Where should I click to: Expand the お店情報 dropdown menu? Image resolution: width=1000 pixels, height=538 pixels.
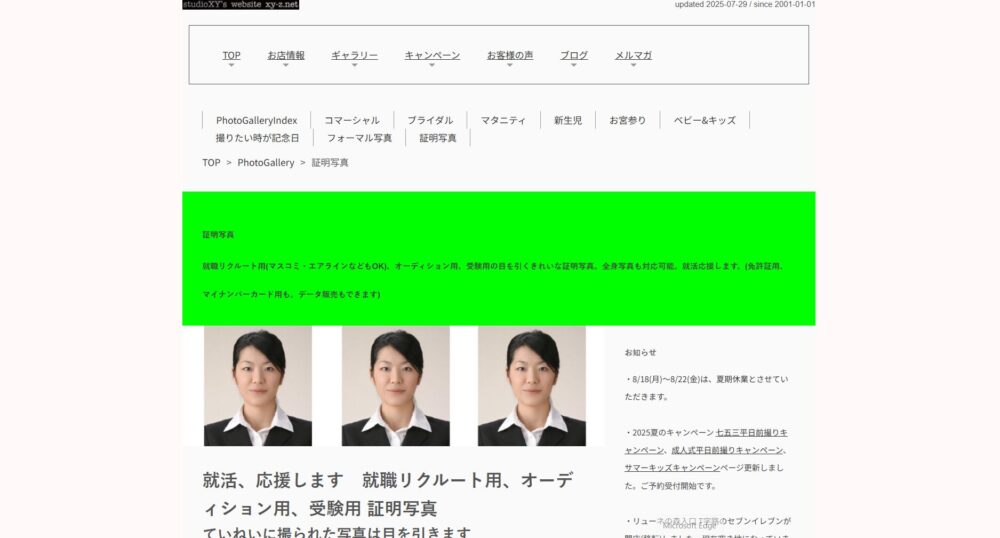pos(286,56)
